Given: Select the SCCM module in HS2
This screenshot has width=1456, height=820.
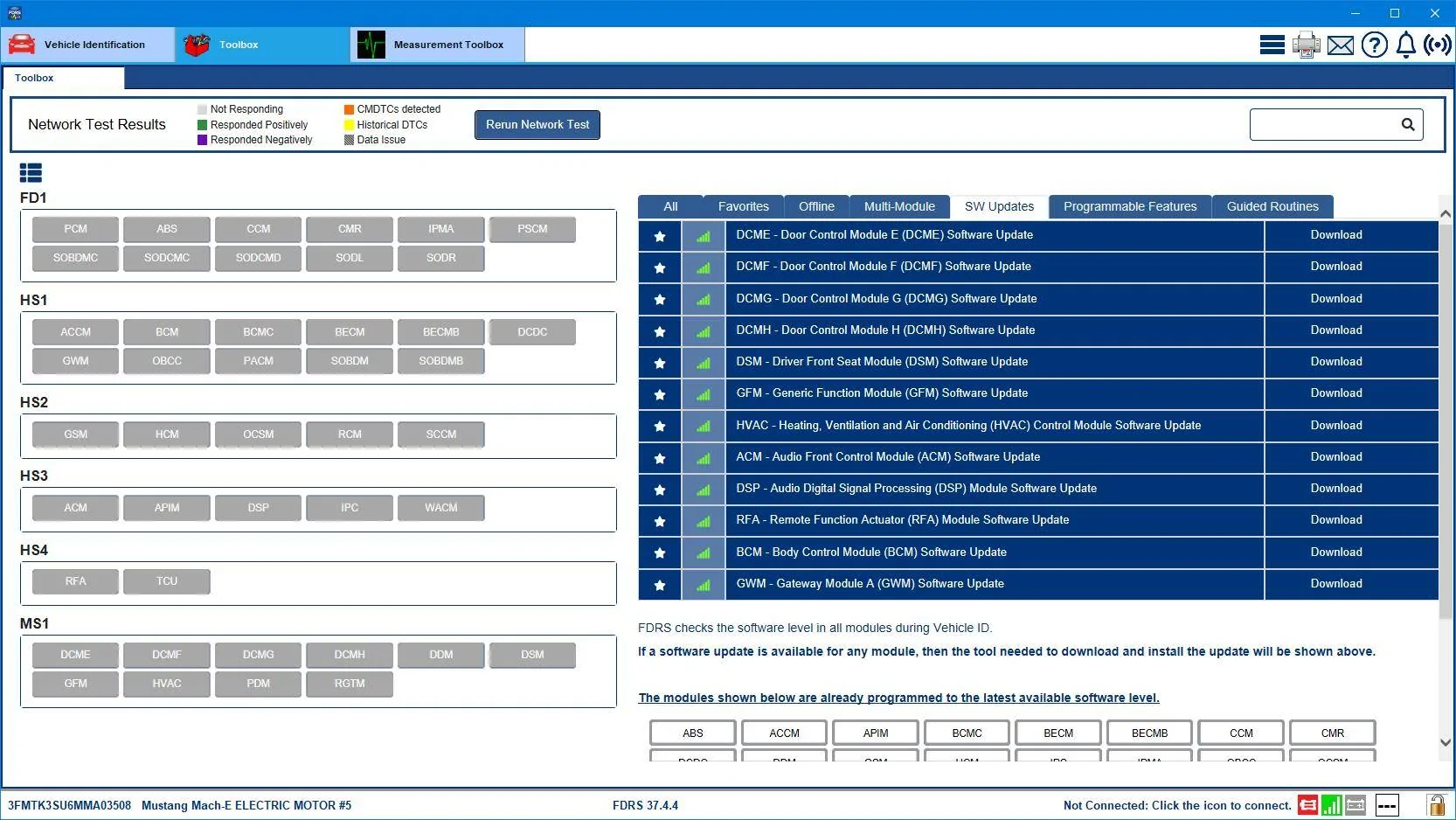Looking at the screenshot, I should [441, 434].
